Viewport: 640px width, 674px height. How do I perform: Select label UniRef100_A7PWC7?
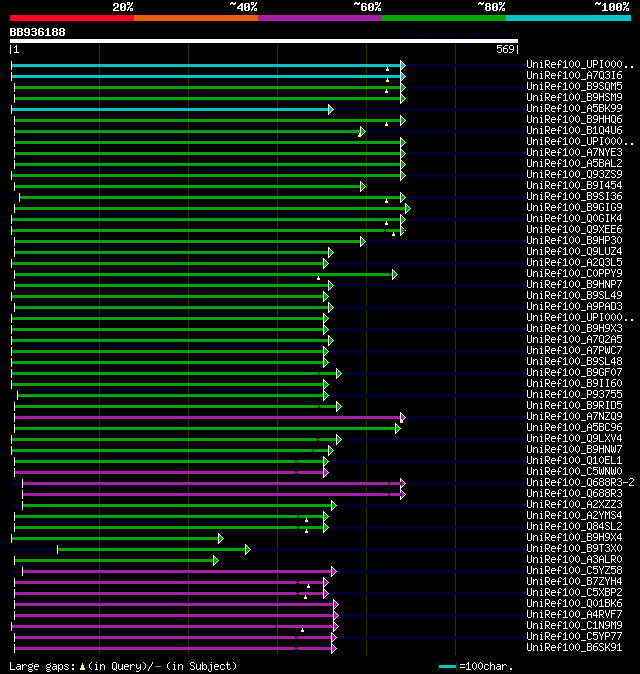[x=574, y=350]
